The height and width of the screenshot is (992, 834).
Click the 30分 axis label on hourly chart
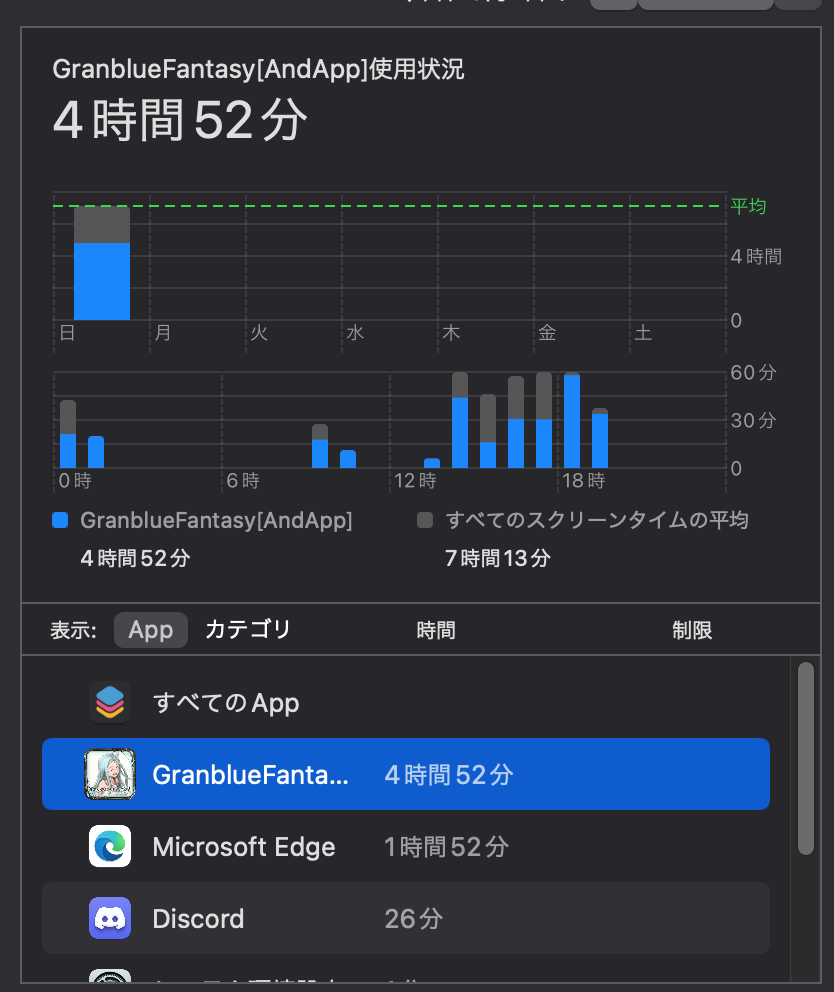pos(753,421)
